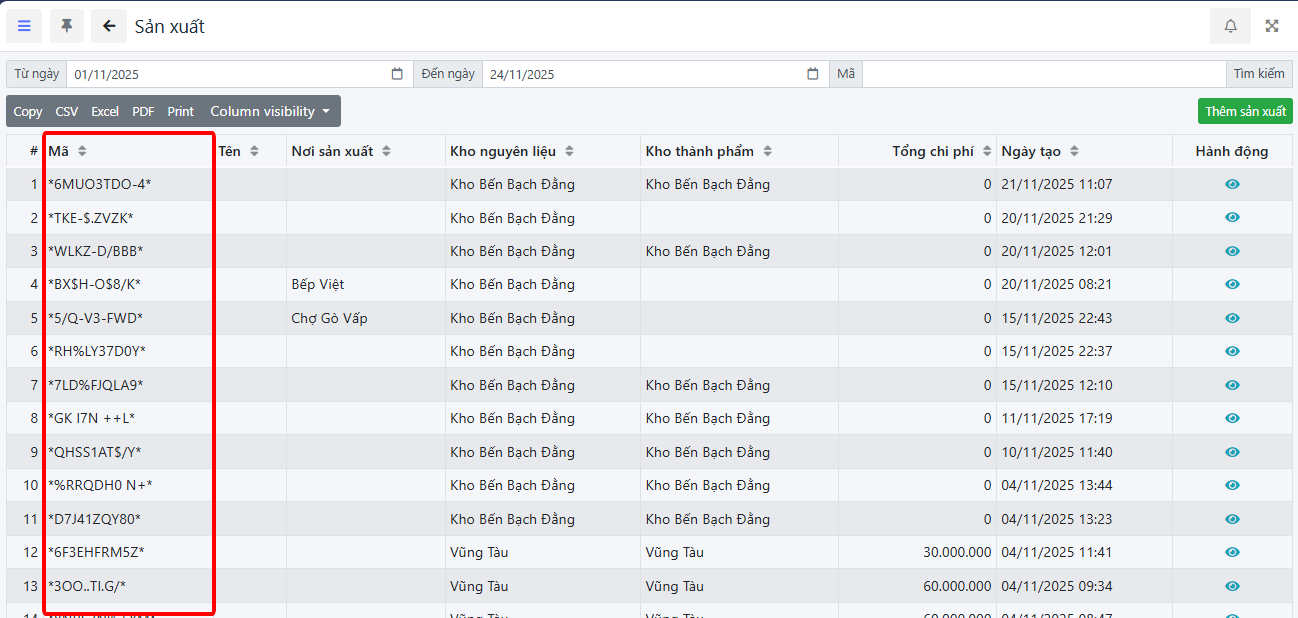Click the pin icon in header
The width and height of the screenshot is (1298, 618).
[67, 26]
